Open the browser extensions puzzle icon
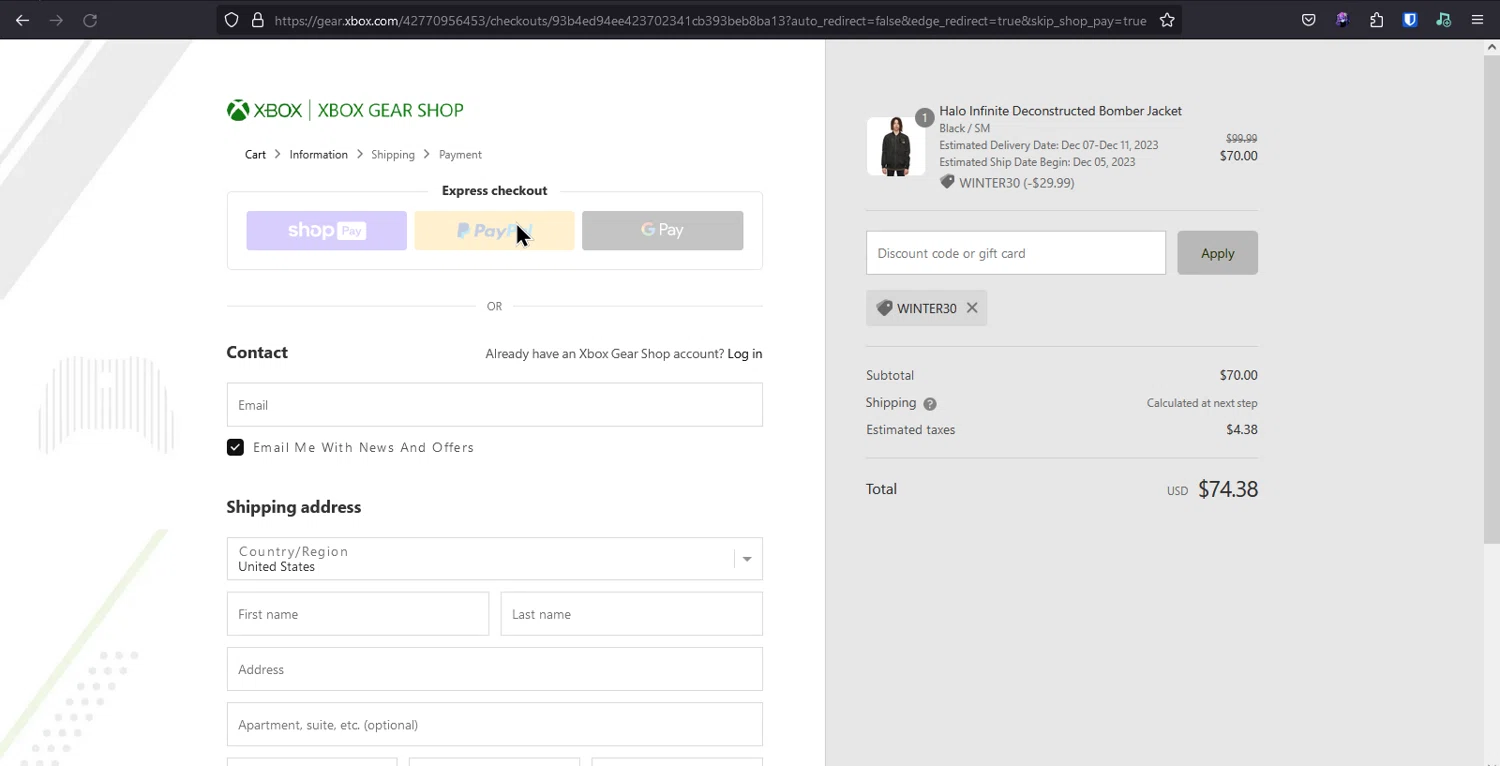This screenshot has height=766, width=1500. pos(1376,20)
